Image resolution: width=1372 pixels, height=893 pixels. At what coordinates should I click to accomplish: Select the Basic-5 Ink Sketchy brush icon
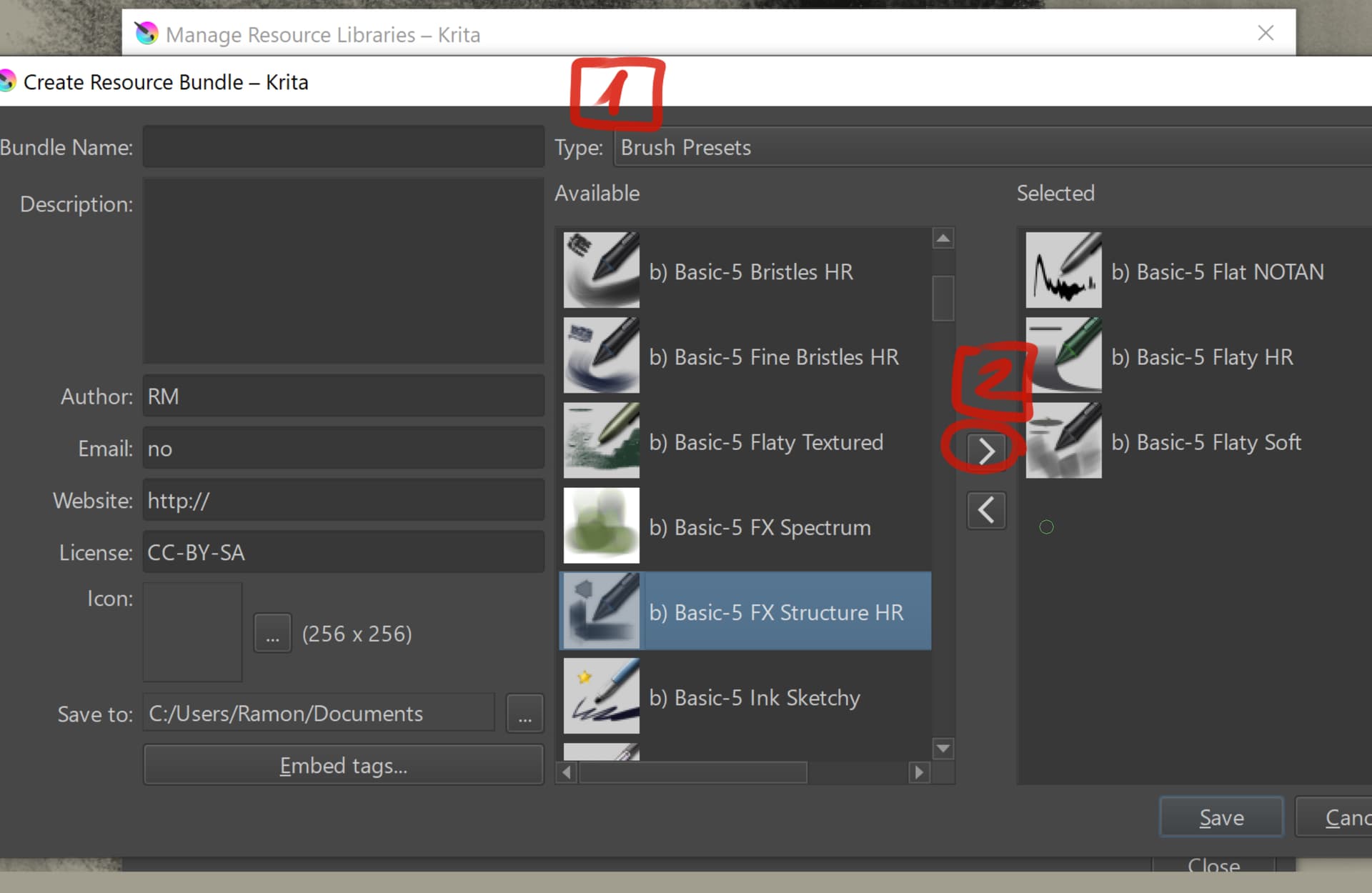click(601, 696)
